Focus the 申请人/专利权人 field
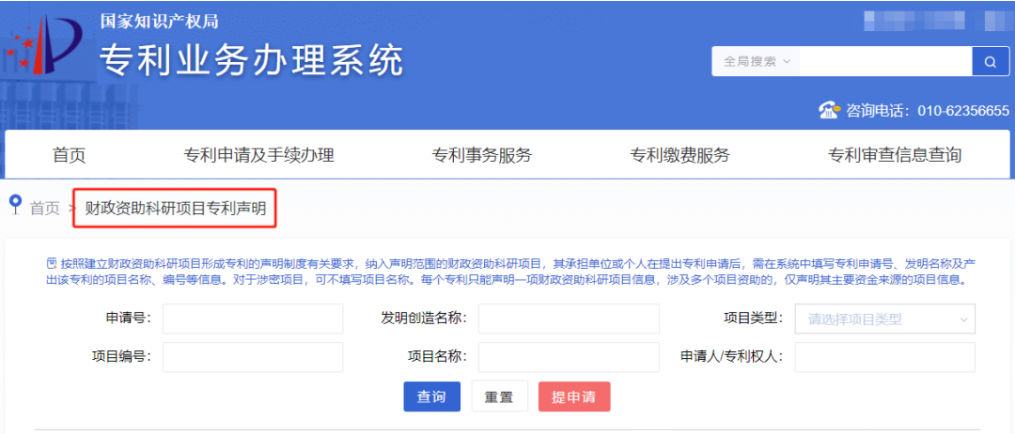This screenshot has width=1015, height=434. click(884, 357)
